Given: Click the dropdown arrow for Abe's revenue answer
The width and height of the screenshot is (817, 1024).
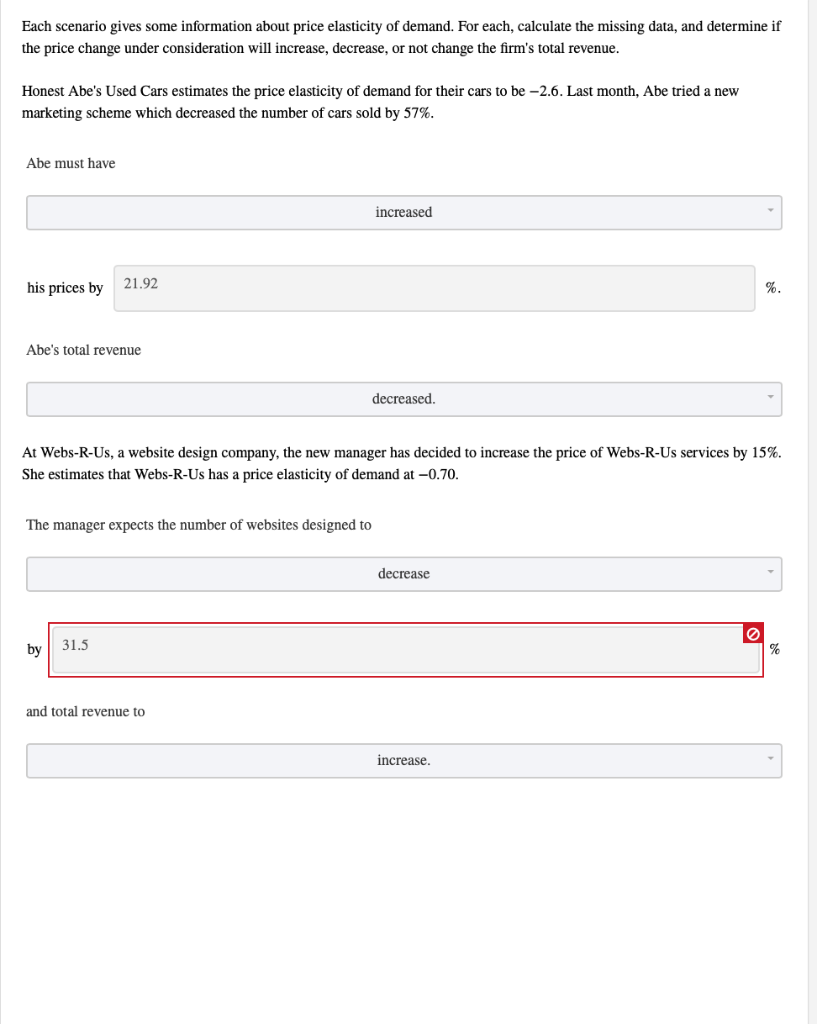Looking at the screenshot, I should click(770, 399).
